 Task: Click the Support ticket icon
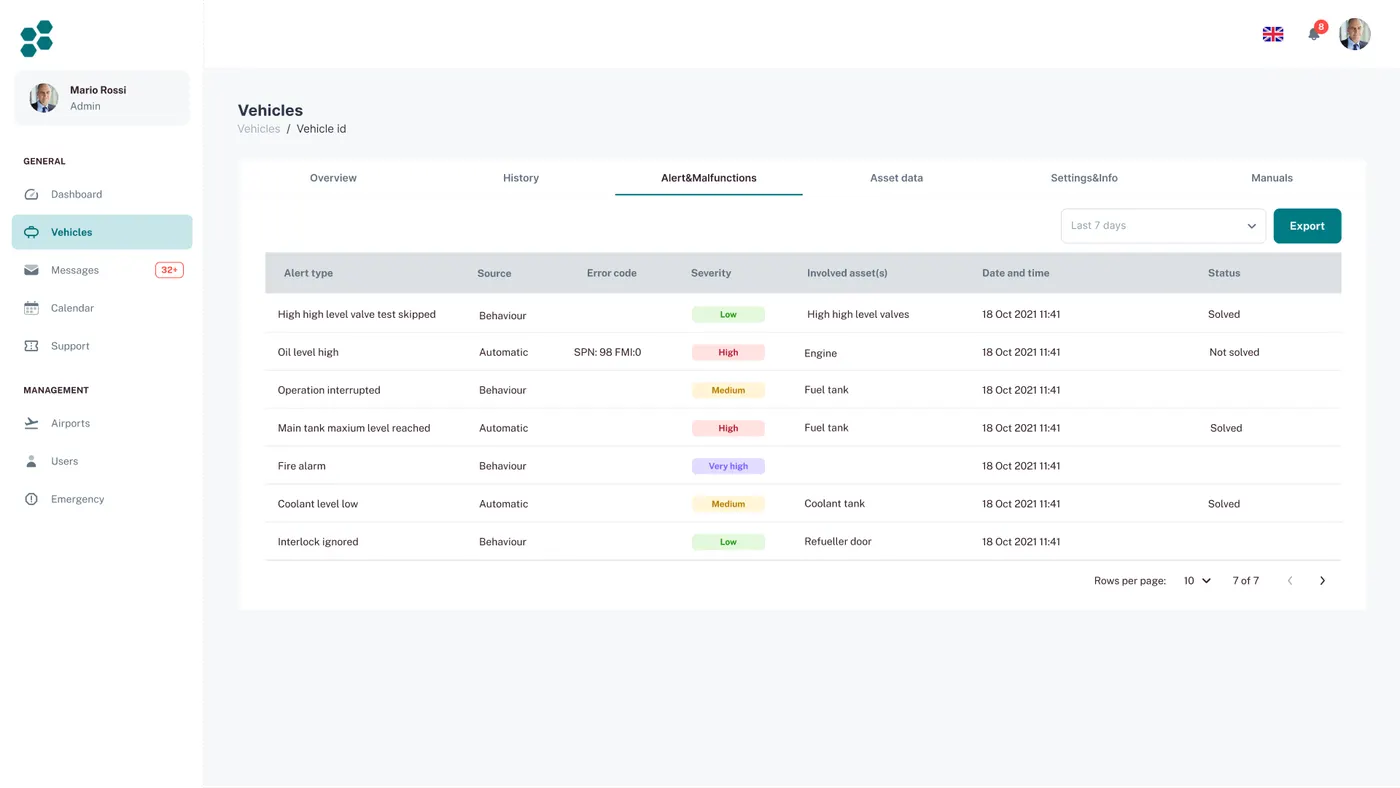[31, 346]
